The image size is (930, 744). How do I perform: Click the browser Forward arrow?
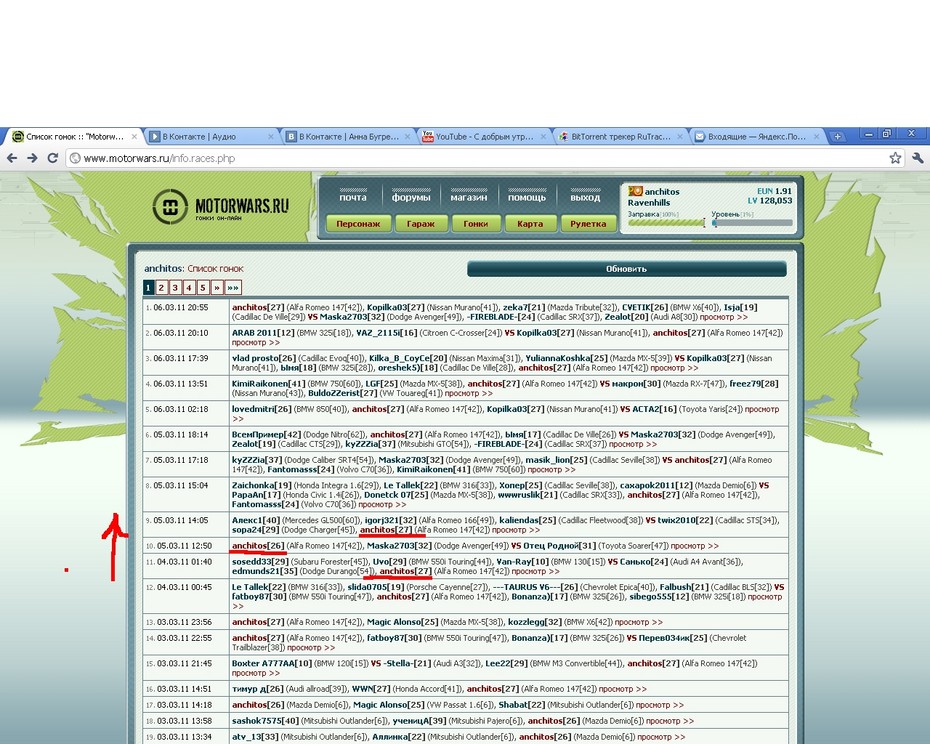click(32, 158)
